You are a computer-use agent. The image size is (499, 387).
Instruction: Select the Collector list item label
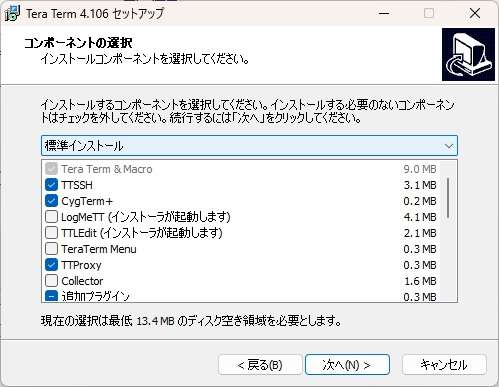point(82,281)
